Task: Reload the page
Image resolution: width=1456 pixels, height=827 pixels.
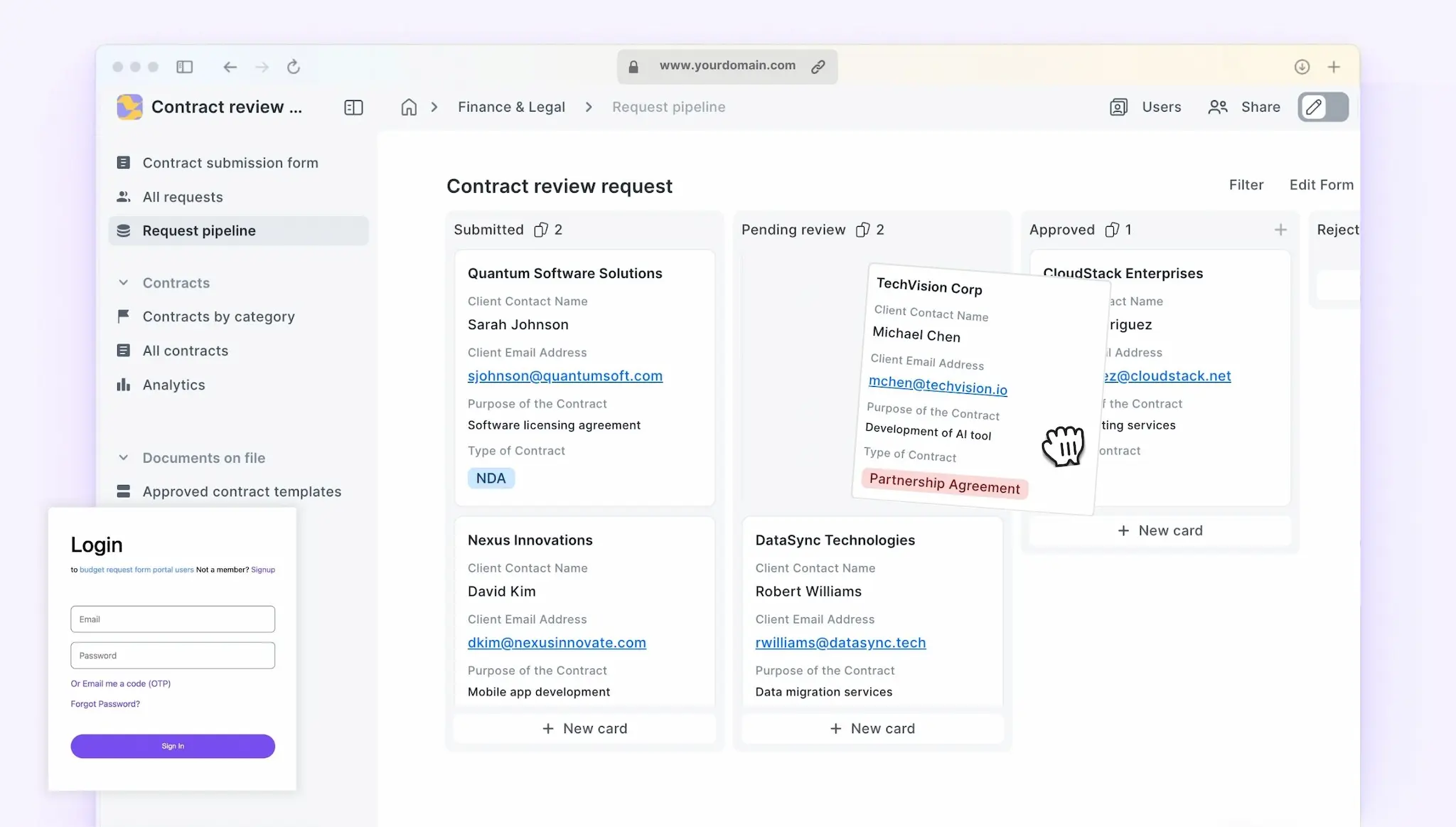Action: [294, 67]
